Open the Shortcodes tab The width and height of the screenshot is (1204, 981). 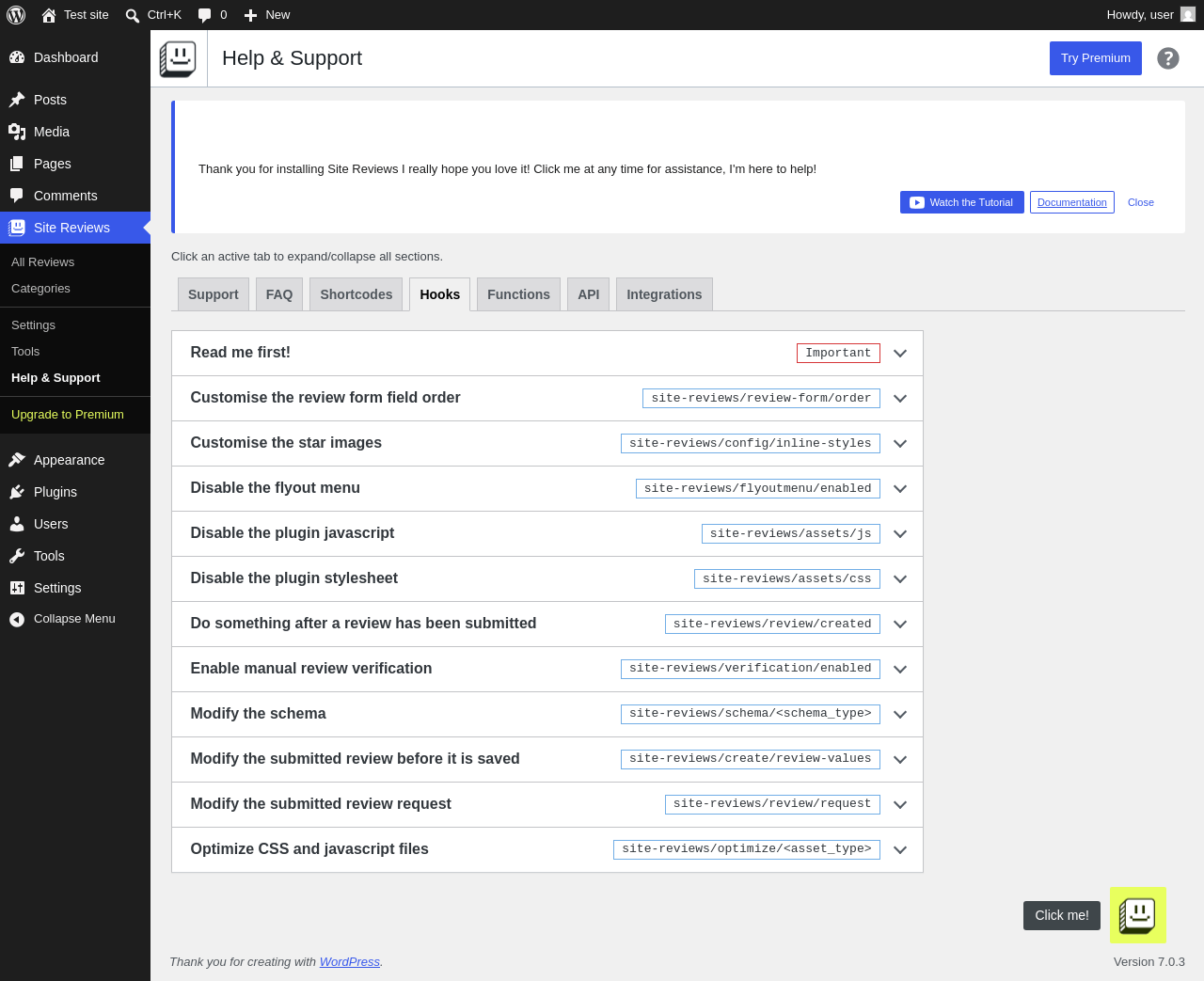(x=356, y=294)
